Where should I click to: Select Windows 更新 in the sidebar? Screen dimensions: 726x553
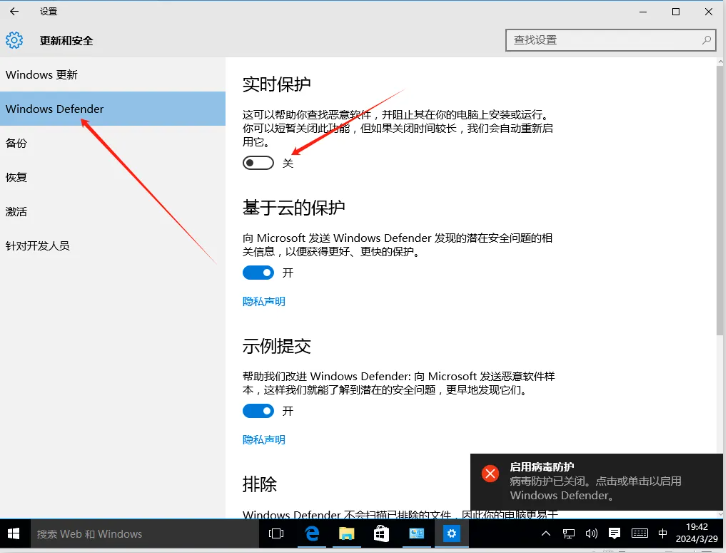click(42, 75)
